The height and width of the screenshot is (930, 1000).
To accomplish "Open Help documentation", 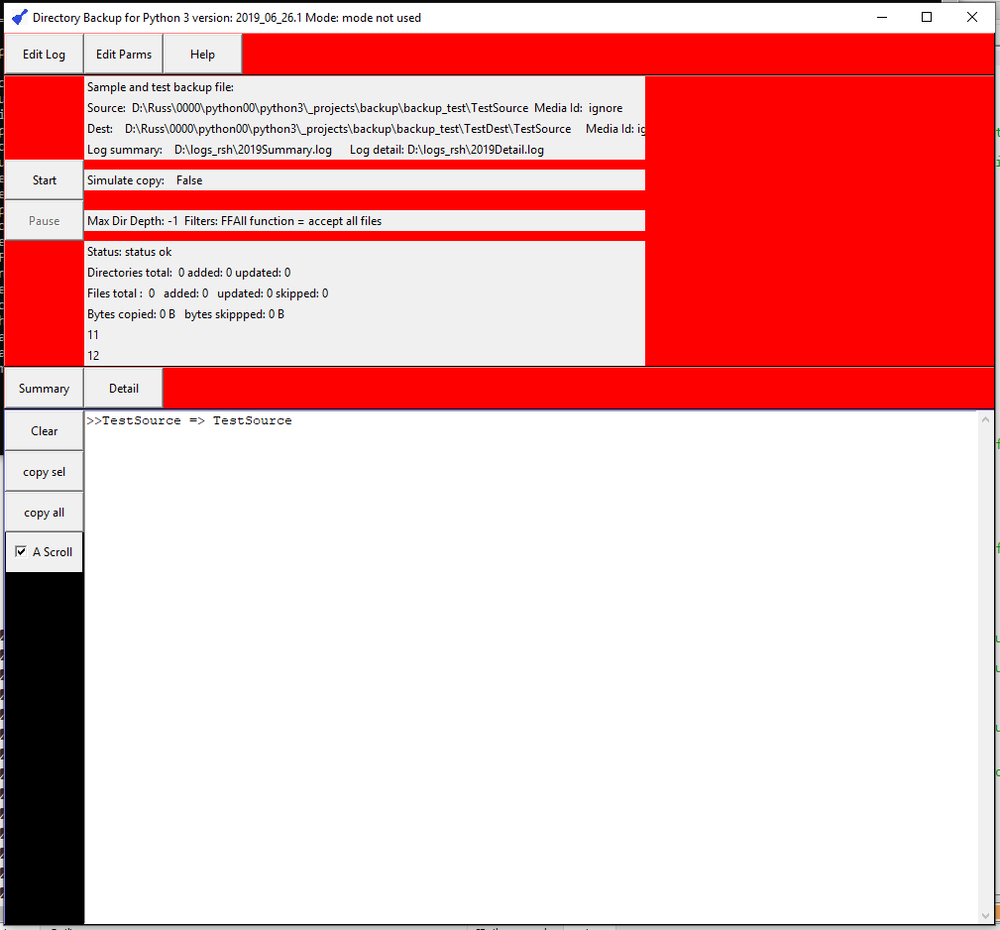I will (201, 53).
